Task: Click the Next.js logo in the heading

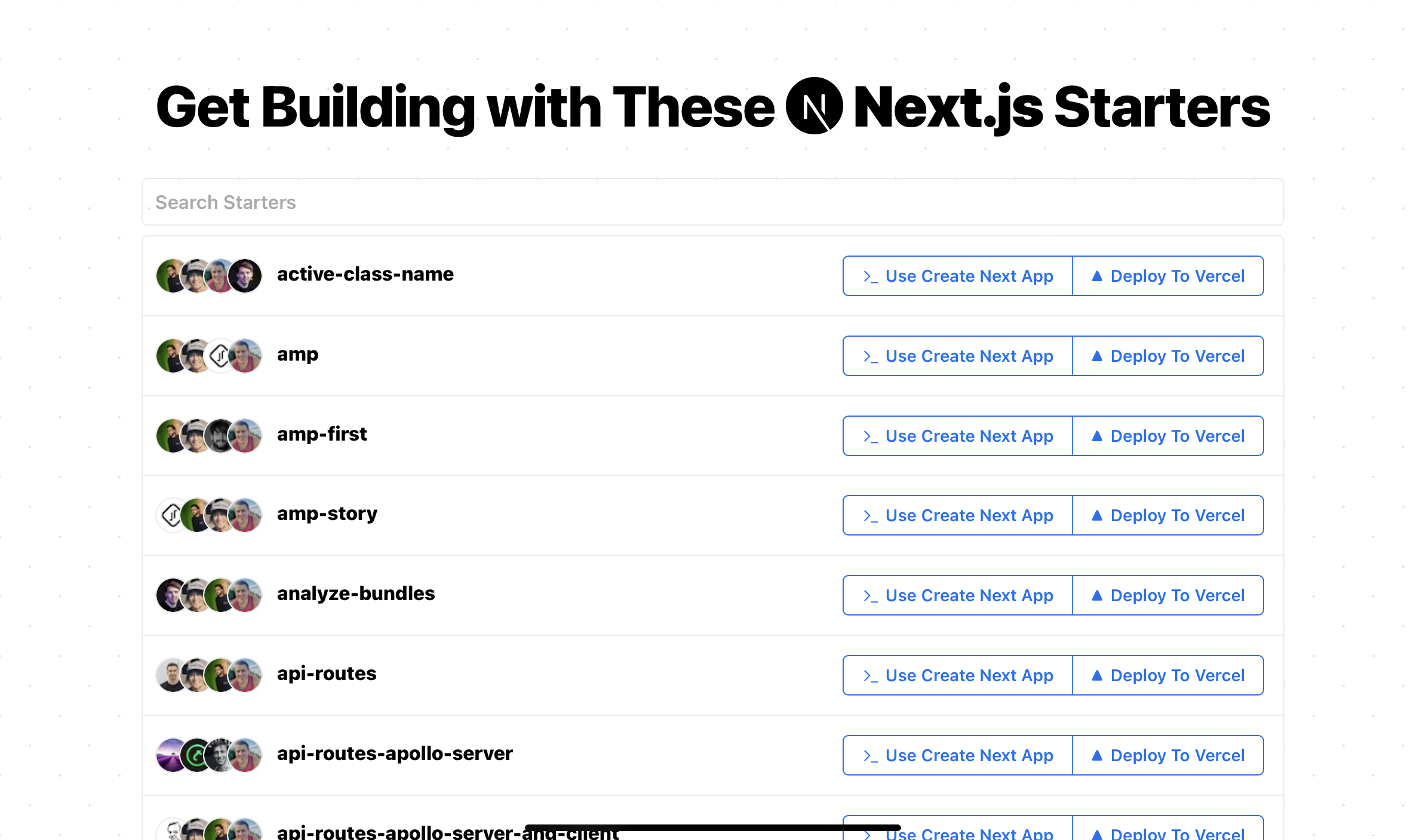Action: (814, 106)
